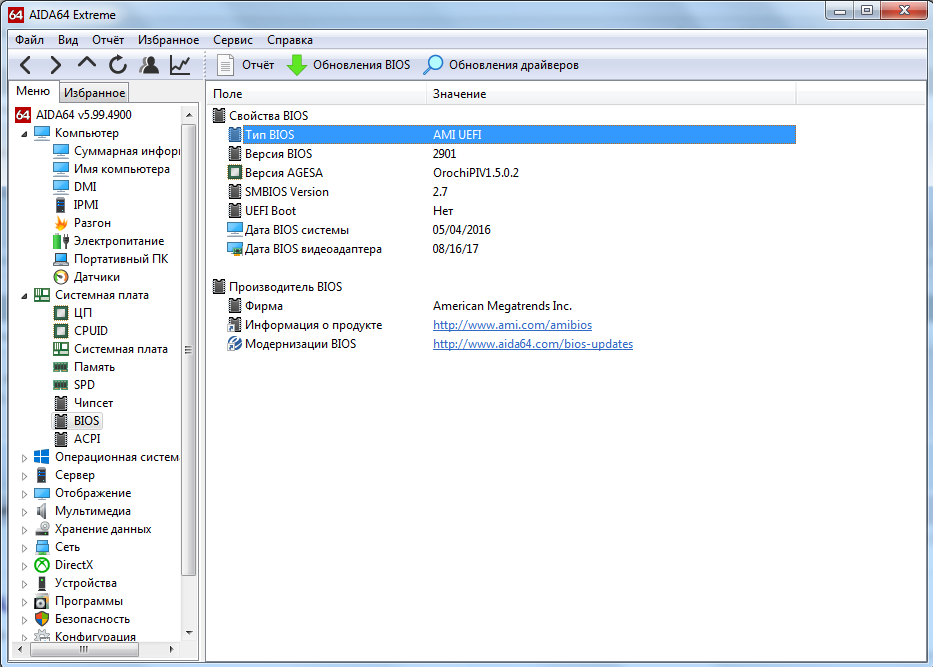Expand the Сеть tree node
The height and width of the screenshot is (667, 933).
click(24, 547)
